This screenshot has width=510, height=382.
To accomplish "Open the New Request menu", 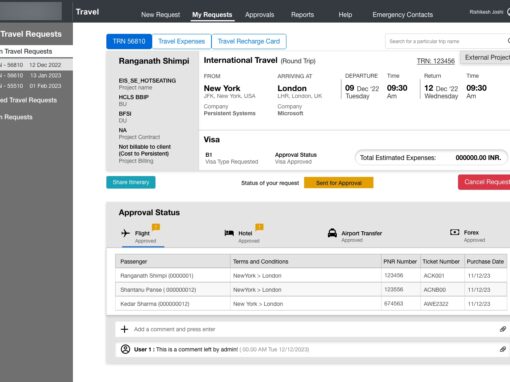I will (x=160, y=15).
